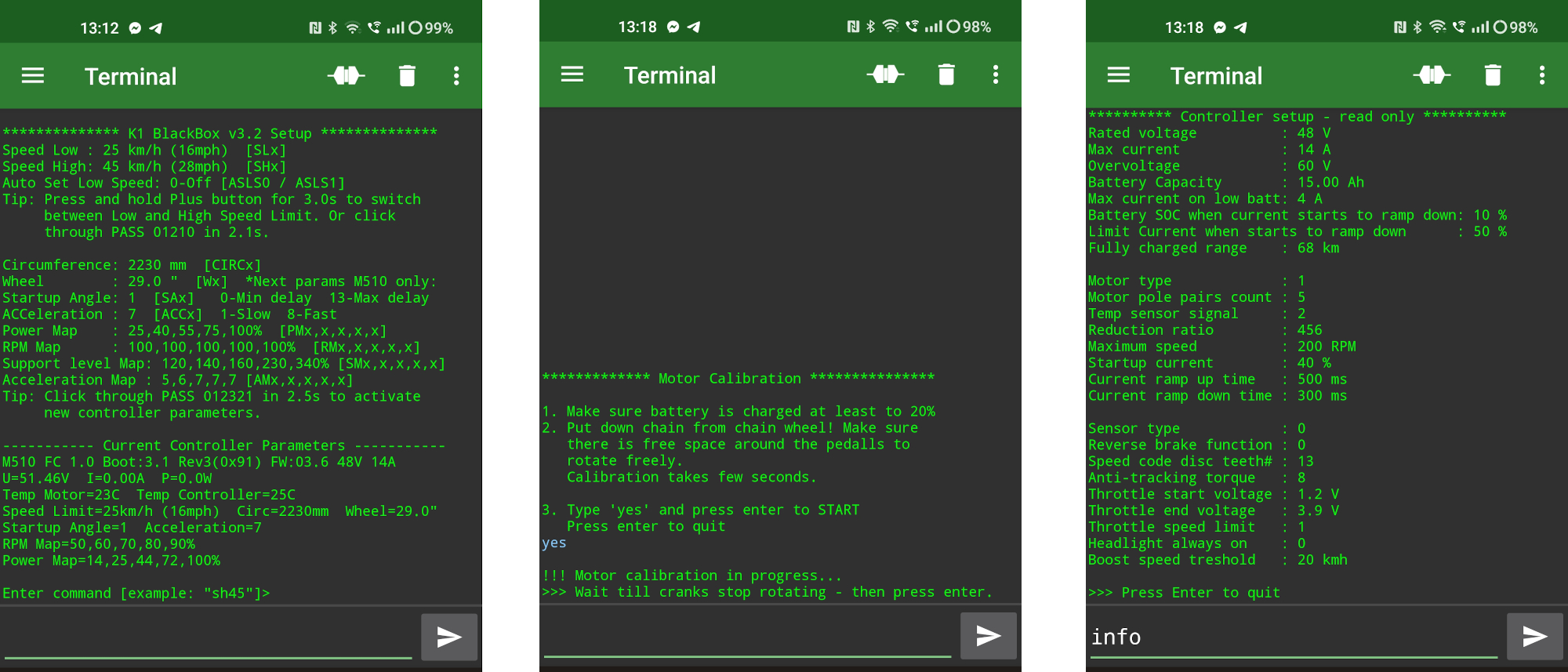Send the 'info' command with arrow button
This screenshot has height=672, width=1568.
click(x=1534, y=636)
